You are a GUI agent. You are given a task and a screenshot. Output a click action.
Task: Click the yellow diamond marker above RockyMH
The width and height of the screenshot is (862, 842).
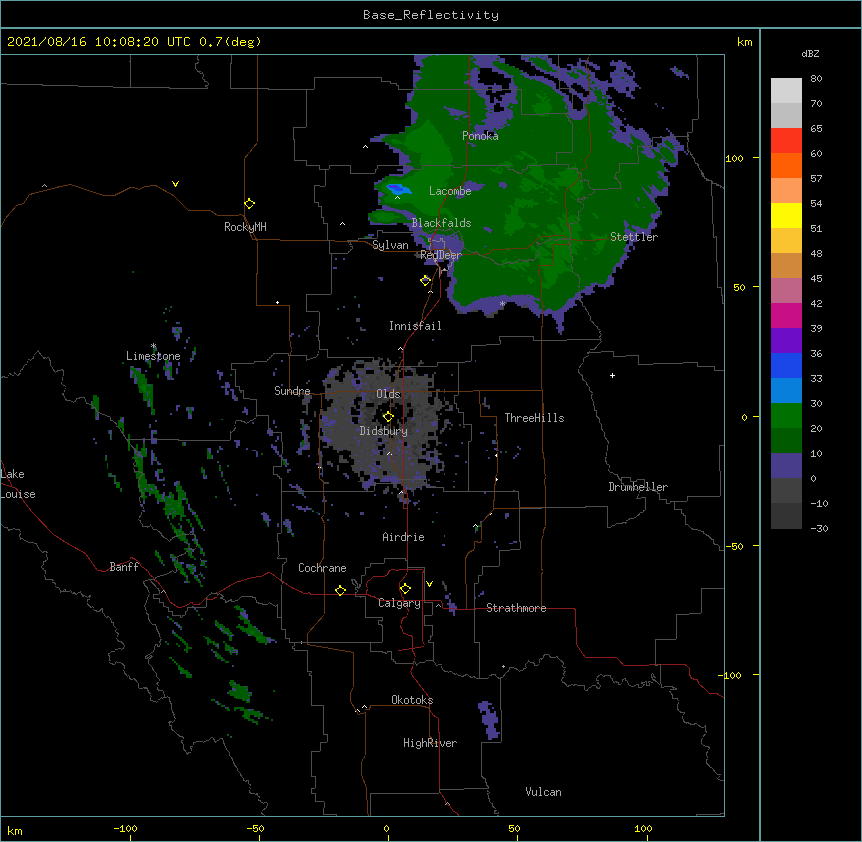click(249, 204)
